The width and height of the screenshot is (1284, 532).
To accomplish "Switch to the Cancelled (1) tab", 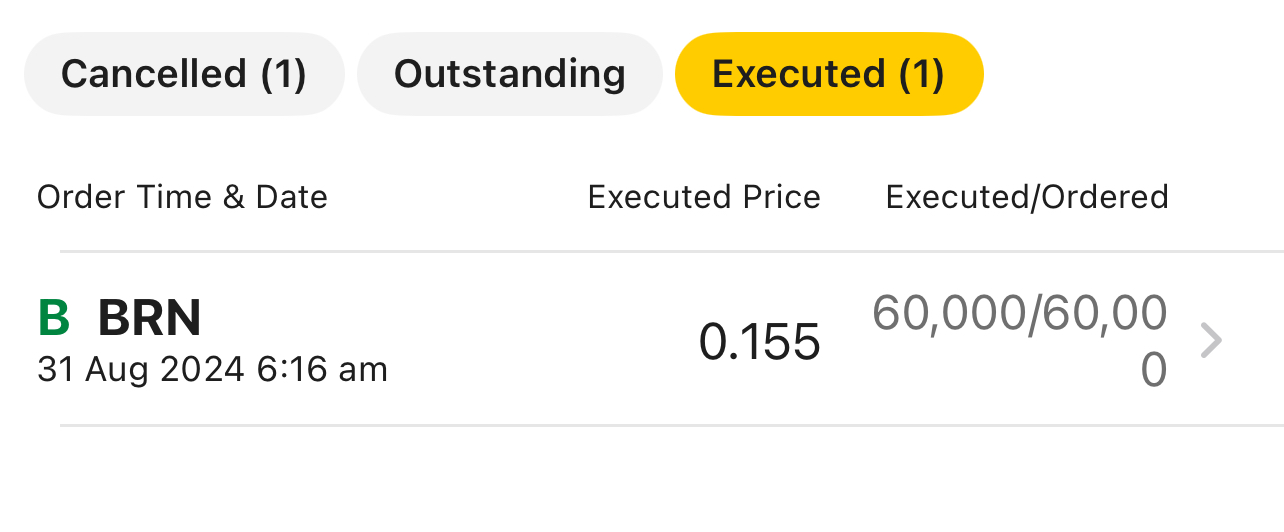I will [184, 74].
